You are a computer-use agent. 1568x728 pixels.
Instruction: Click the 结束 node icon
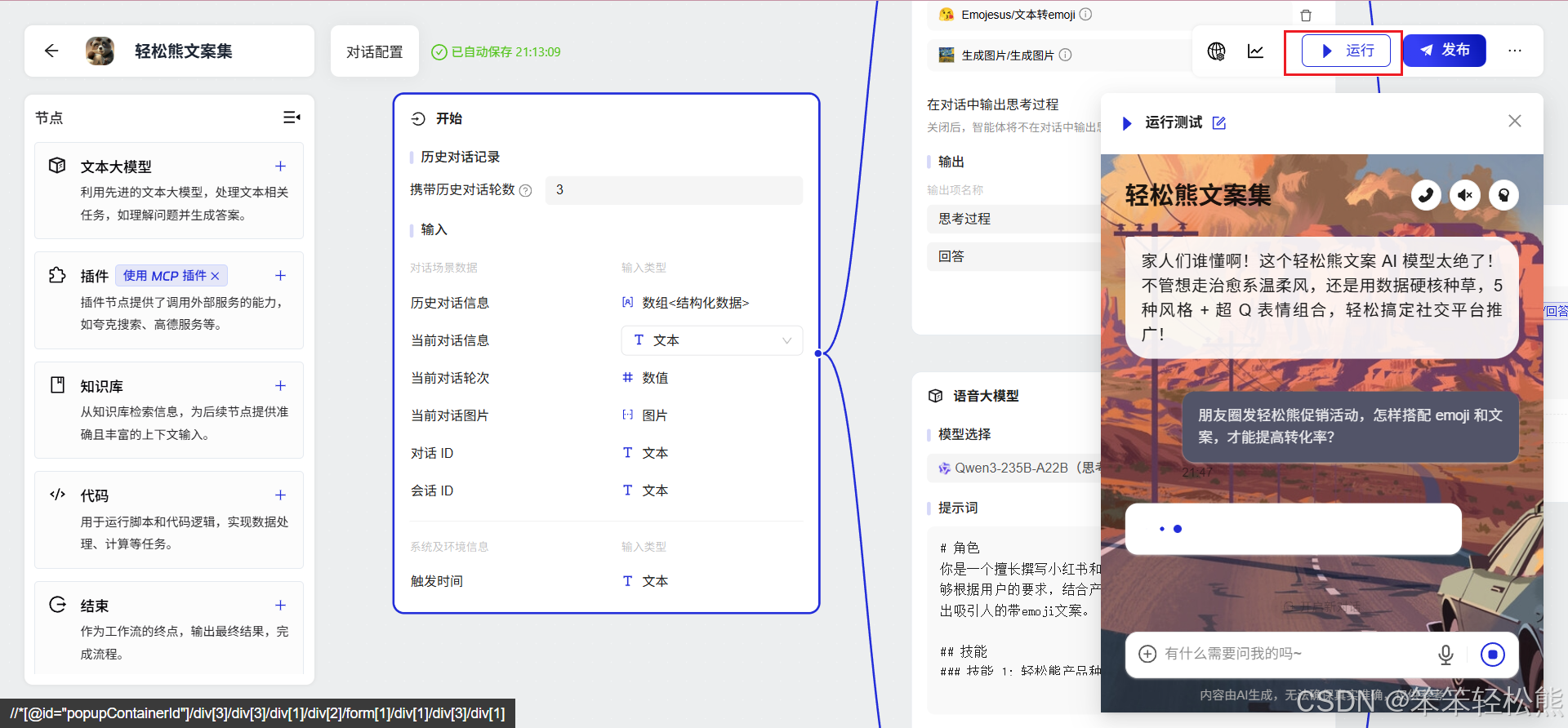tap(57, 605)
